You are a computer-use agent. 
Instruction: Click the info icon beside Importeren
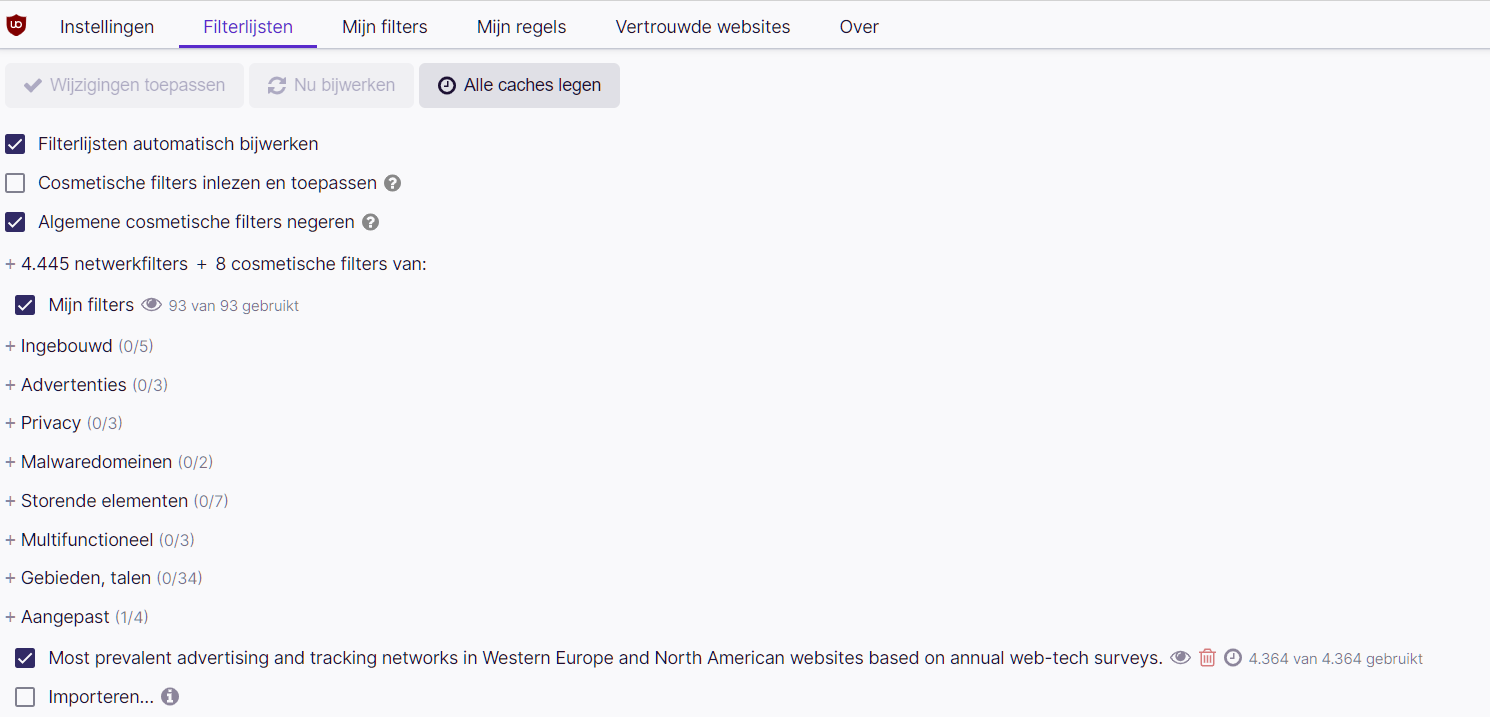170,696
